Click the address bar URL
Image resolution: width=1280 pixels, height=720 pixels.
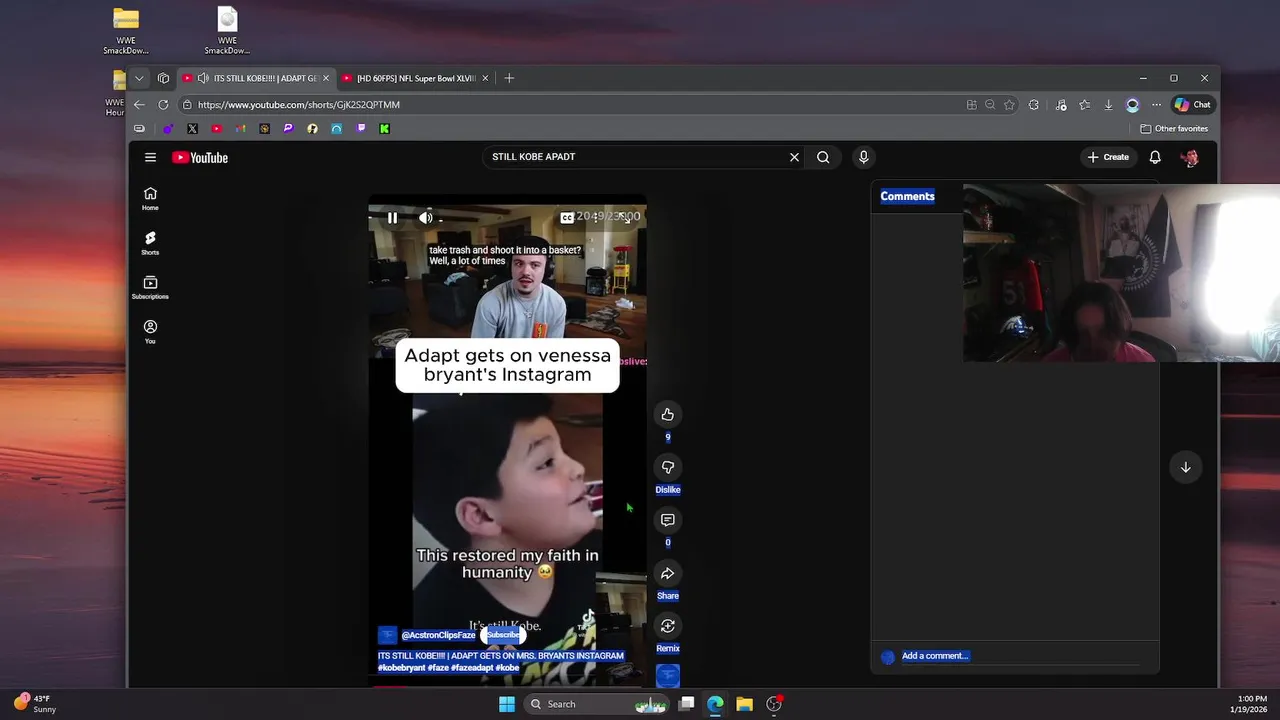[x=299, y=104]
